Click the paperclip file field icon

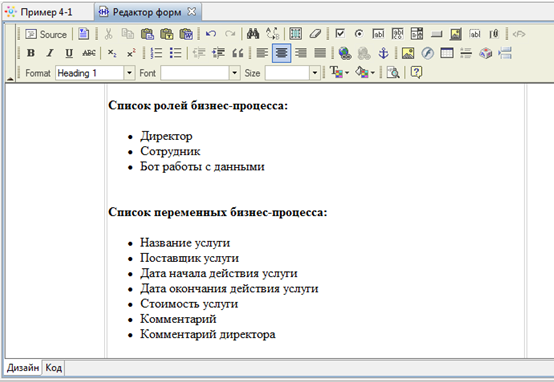click(x=494, y=34)
